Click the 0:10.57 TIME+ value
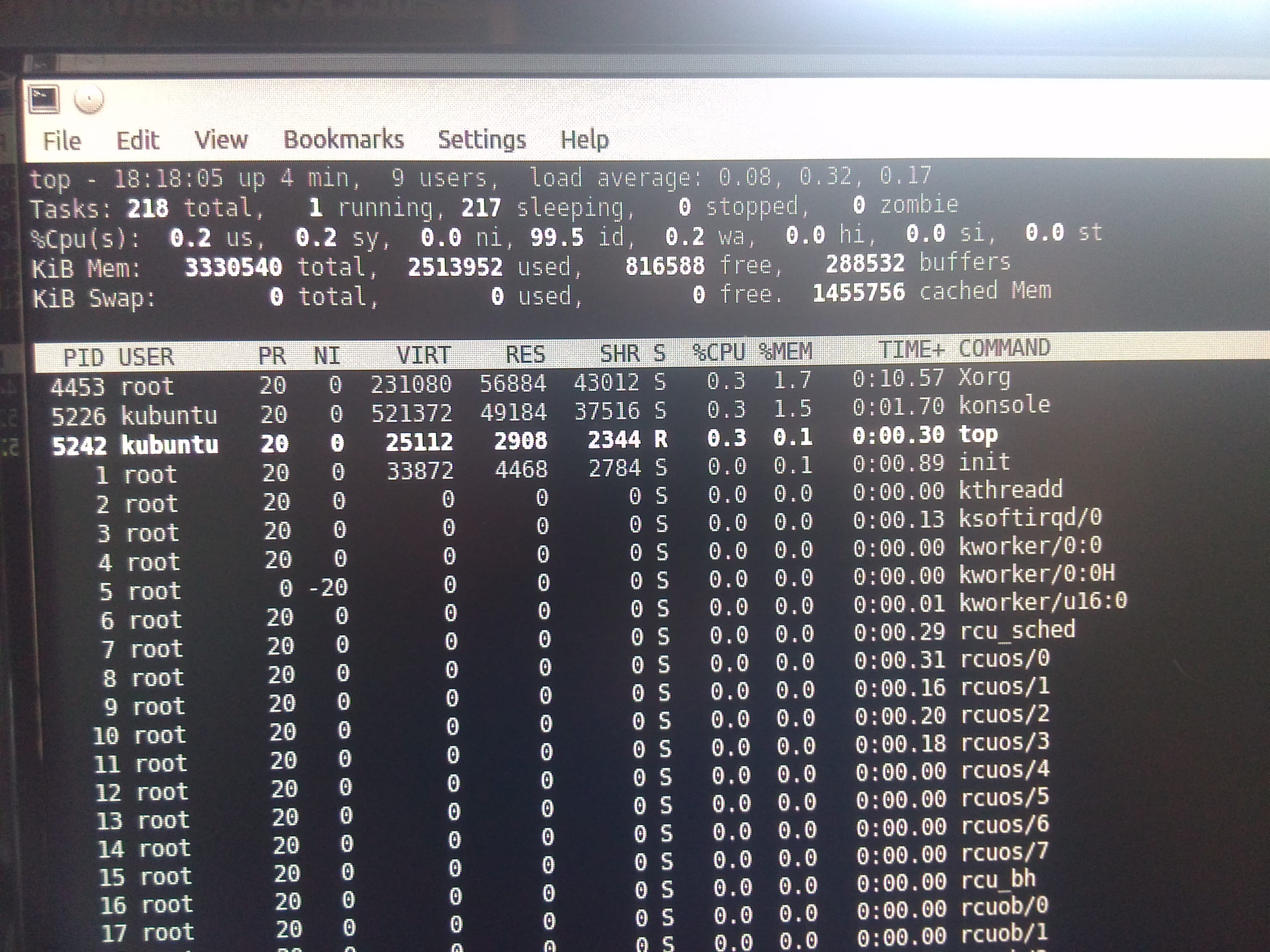 pyautogui.click(x=898, y=378)
